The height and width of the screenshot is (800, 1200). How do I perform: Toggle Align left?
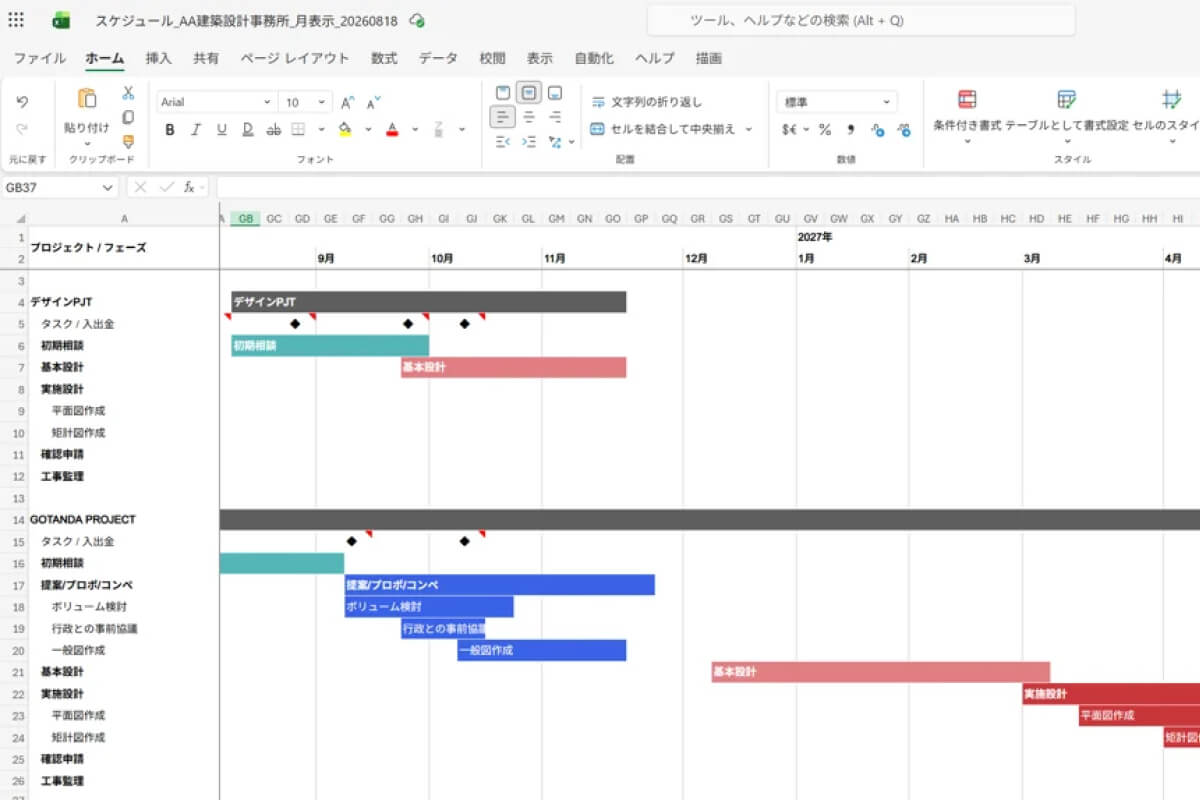tap(503, 117)
